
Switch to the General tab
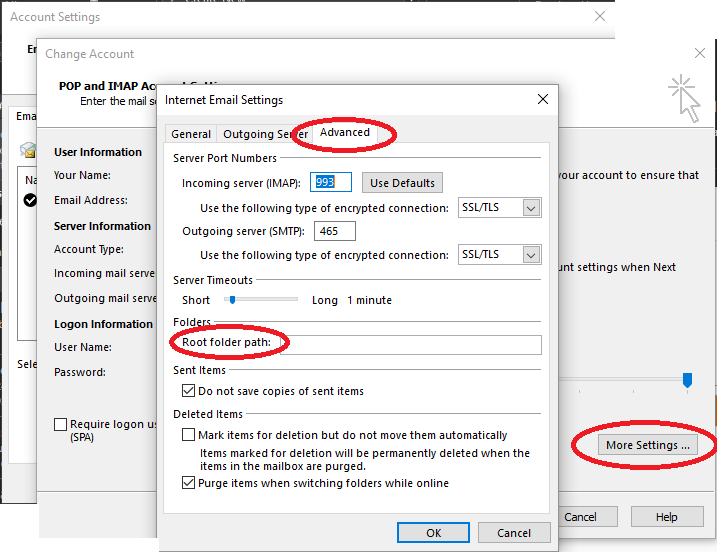pyautogui.click(x=191, y=134)
